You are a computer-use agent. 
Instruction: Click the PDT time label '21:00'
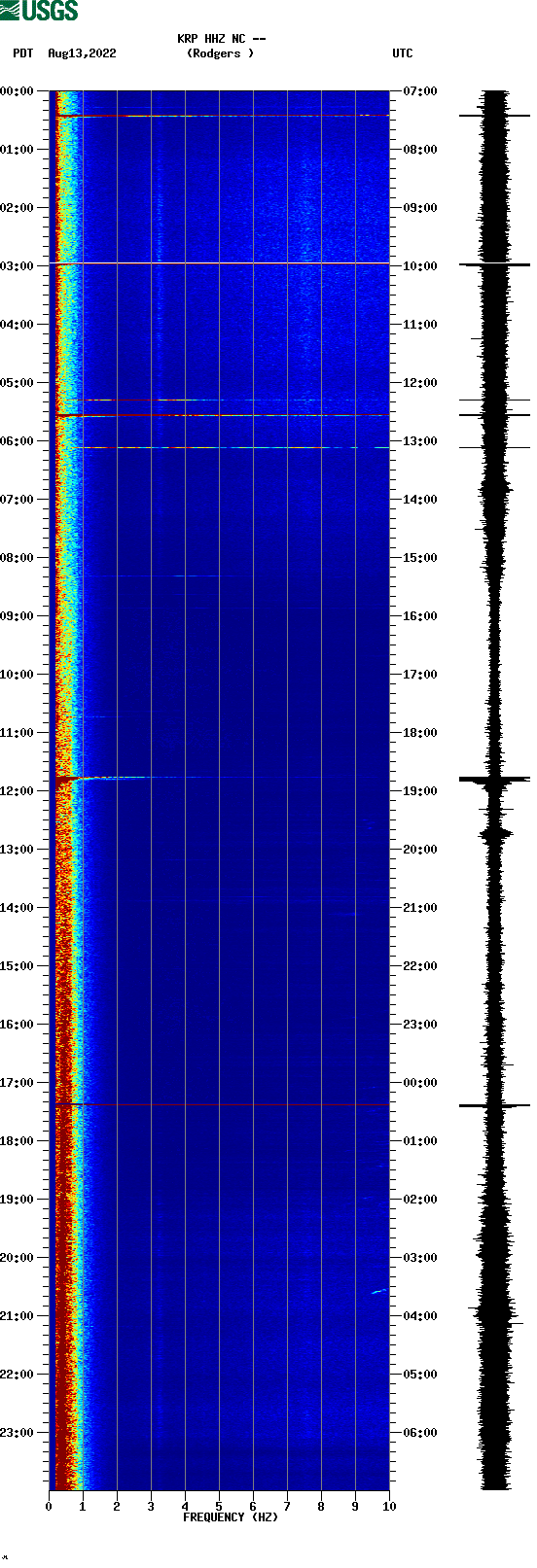(x=17, y=1316)
